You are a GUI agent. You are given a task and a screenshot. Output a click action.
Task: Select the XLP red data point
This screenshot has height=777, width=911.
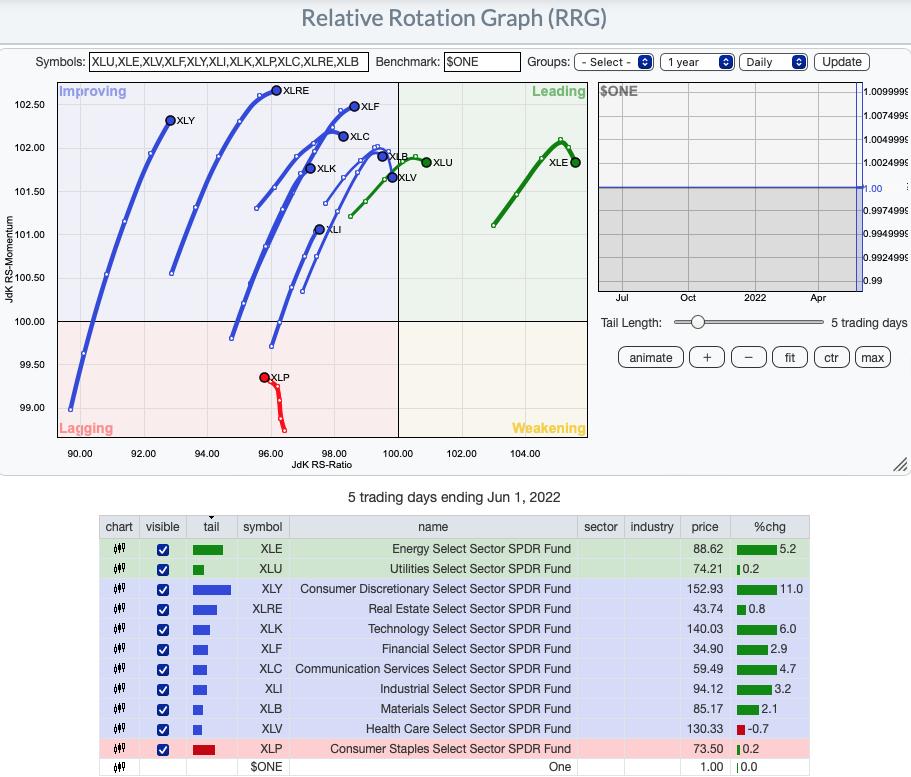coord(264,378)
